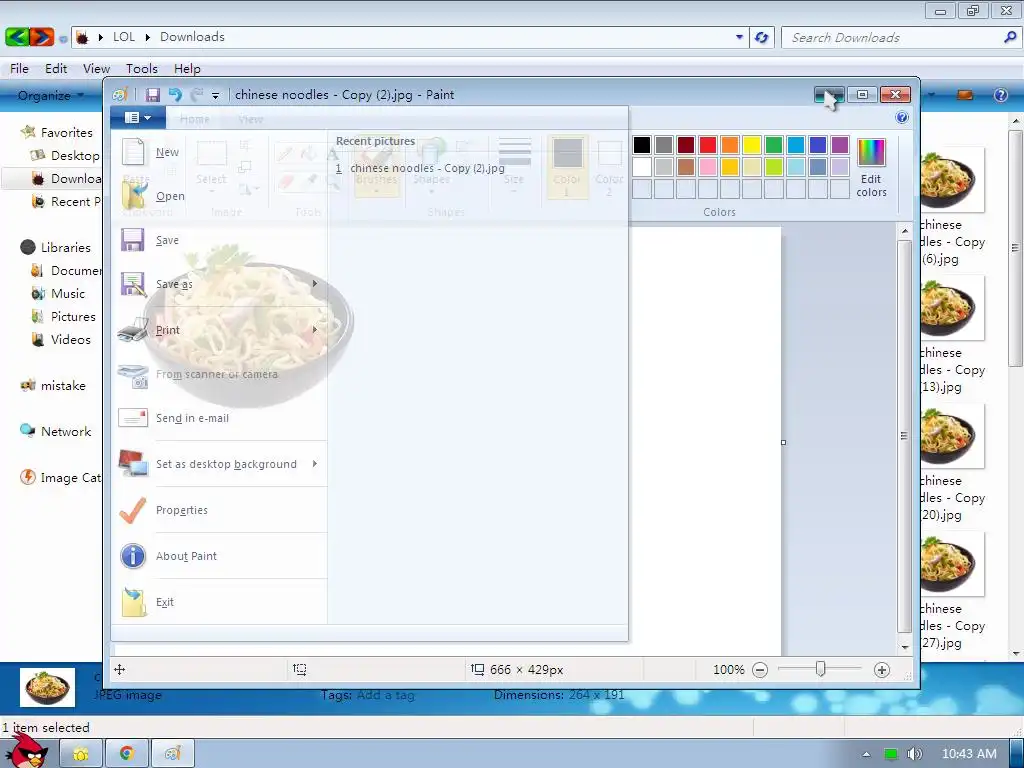This screenshot has width=1024, height=768.
Task: Pick the red color swatch
Action: click(x=708, y=145)
